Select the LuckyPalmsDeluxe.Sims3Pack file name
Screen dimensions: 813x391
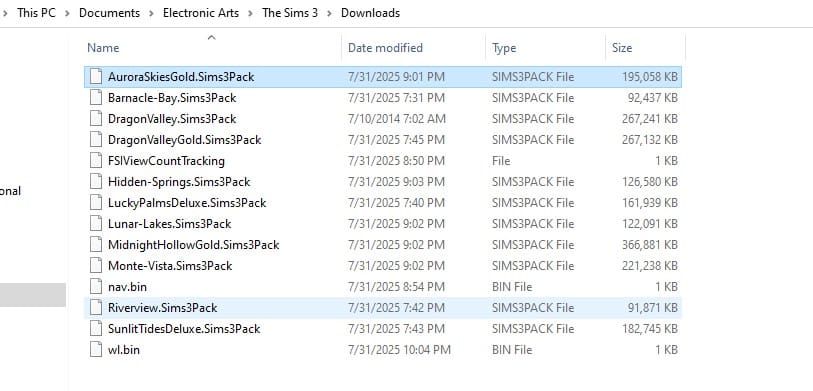tap(187, 203)
